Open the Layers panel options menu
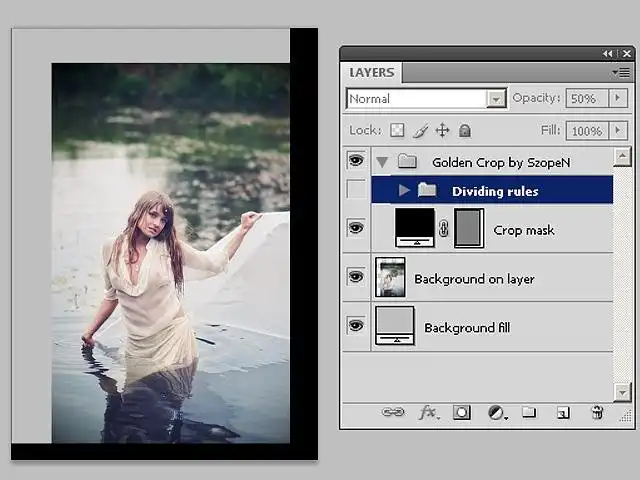The width and height of the screenshot is (640, 480). (x=621, y=73)
